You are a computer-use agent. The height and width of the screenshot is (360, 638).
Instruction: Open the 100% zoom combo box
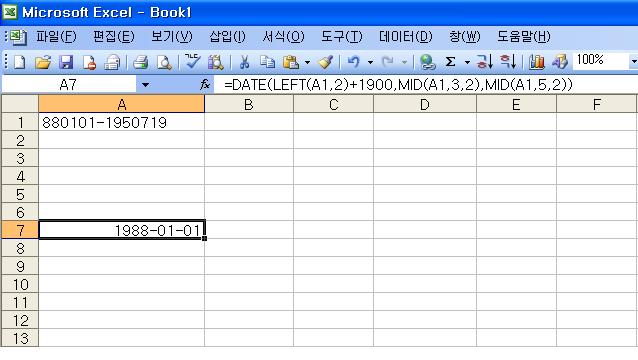tap(605, 61)
